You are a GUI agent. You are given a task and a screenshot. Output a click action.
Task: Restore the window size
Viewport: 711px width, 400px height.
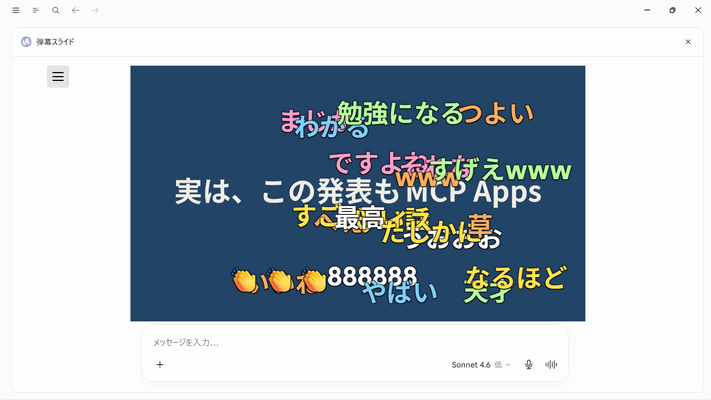pos(672,10)
